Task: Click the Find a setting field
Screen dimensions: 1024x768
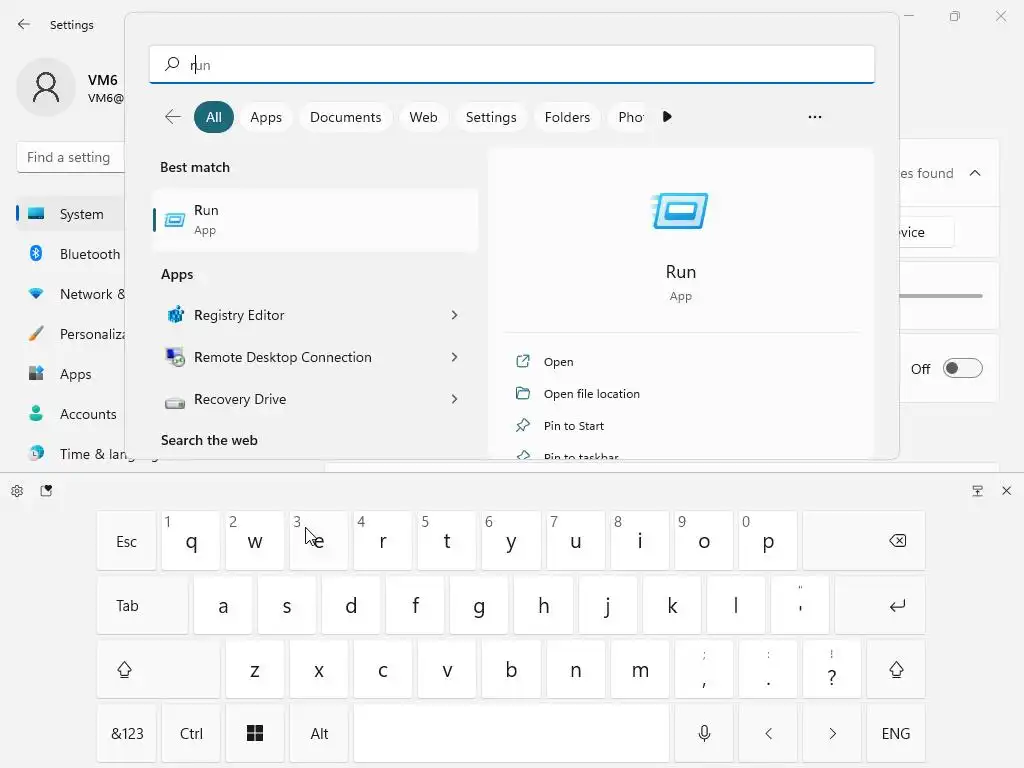Action: click(71, 157)
